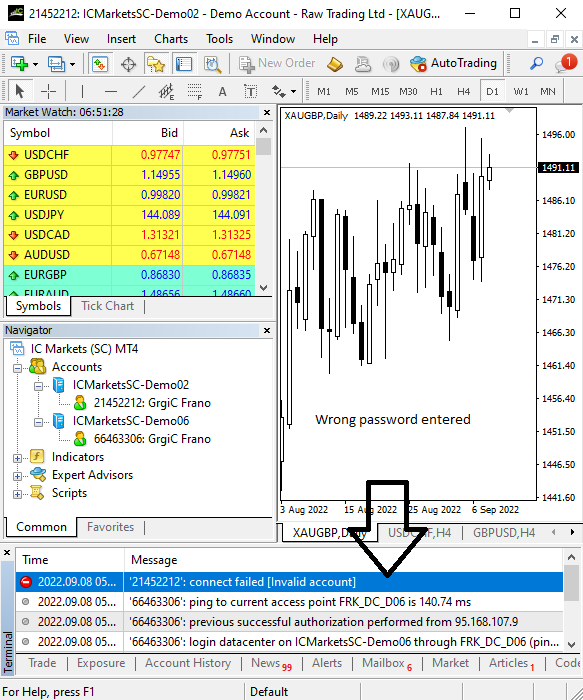
Task: Open the News terminal tab
Action: pyautogui.click(x=271, y=663)
